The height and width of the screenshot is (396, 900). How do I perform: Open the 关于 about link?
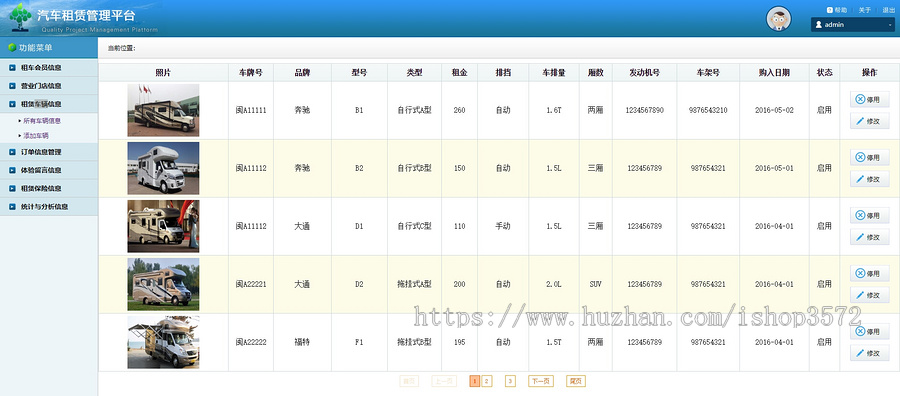coord(865,10)
